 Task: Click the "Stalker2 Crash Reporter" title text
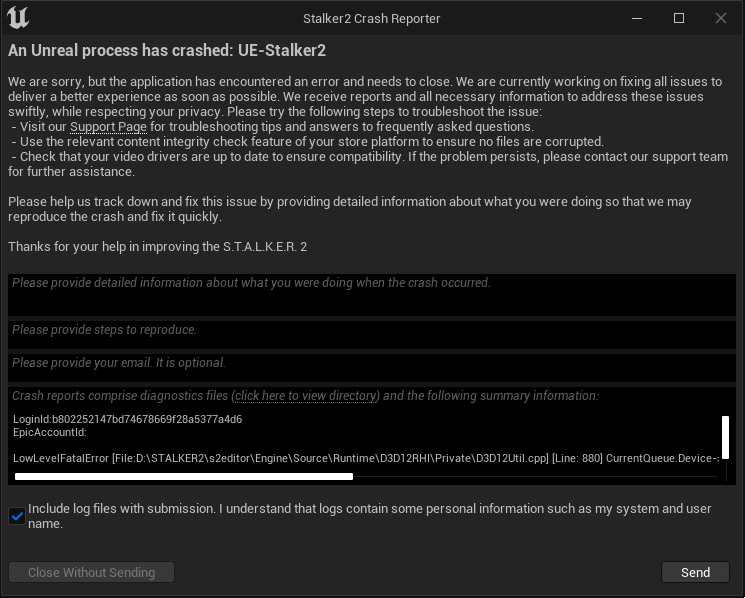[371, 18]
